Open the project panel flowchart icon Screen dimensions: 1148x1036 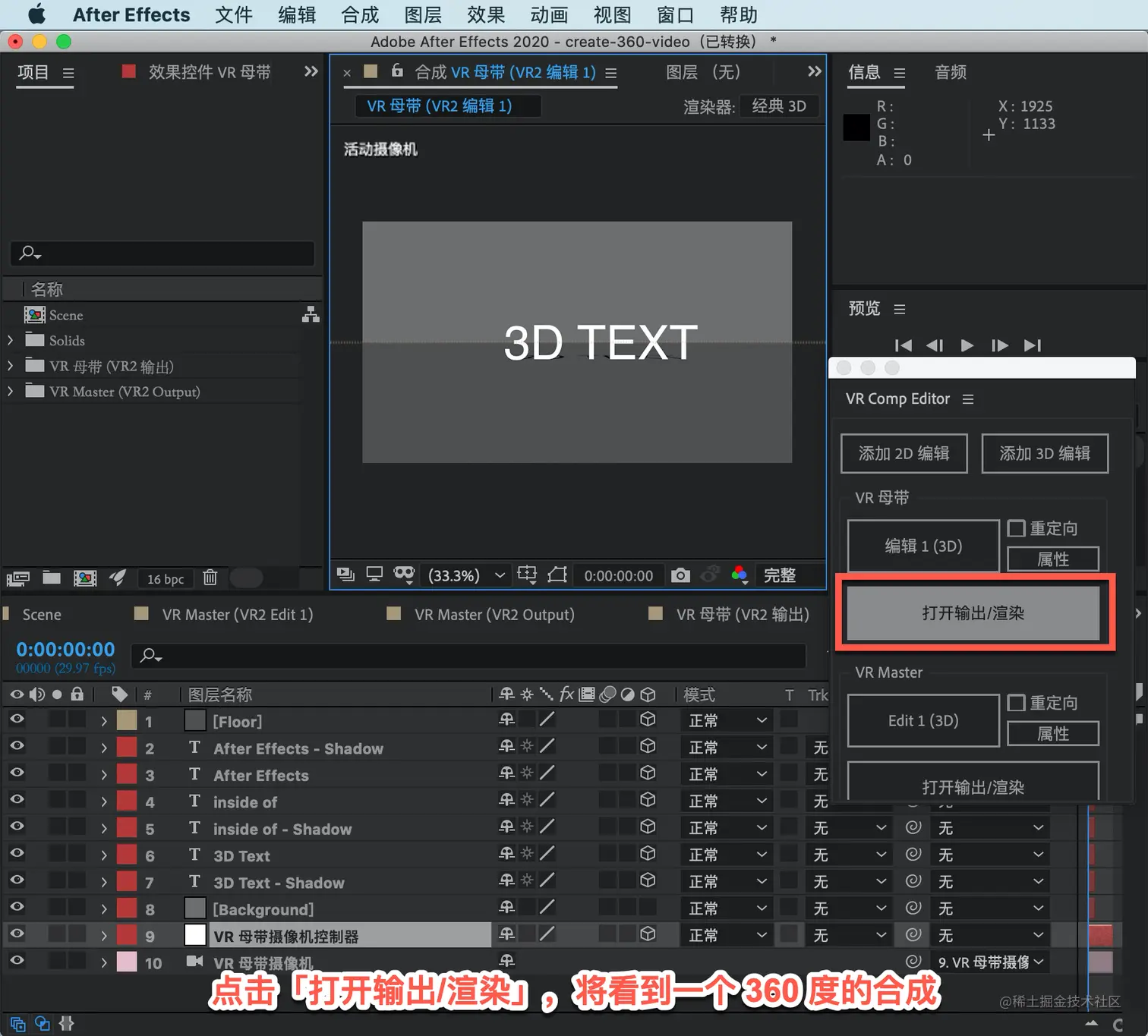click(x=311, y=314)
